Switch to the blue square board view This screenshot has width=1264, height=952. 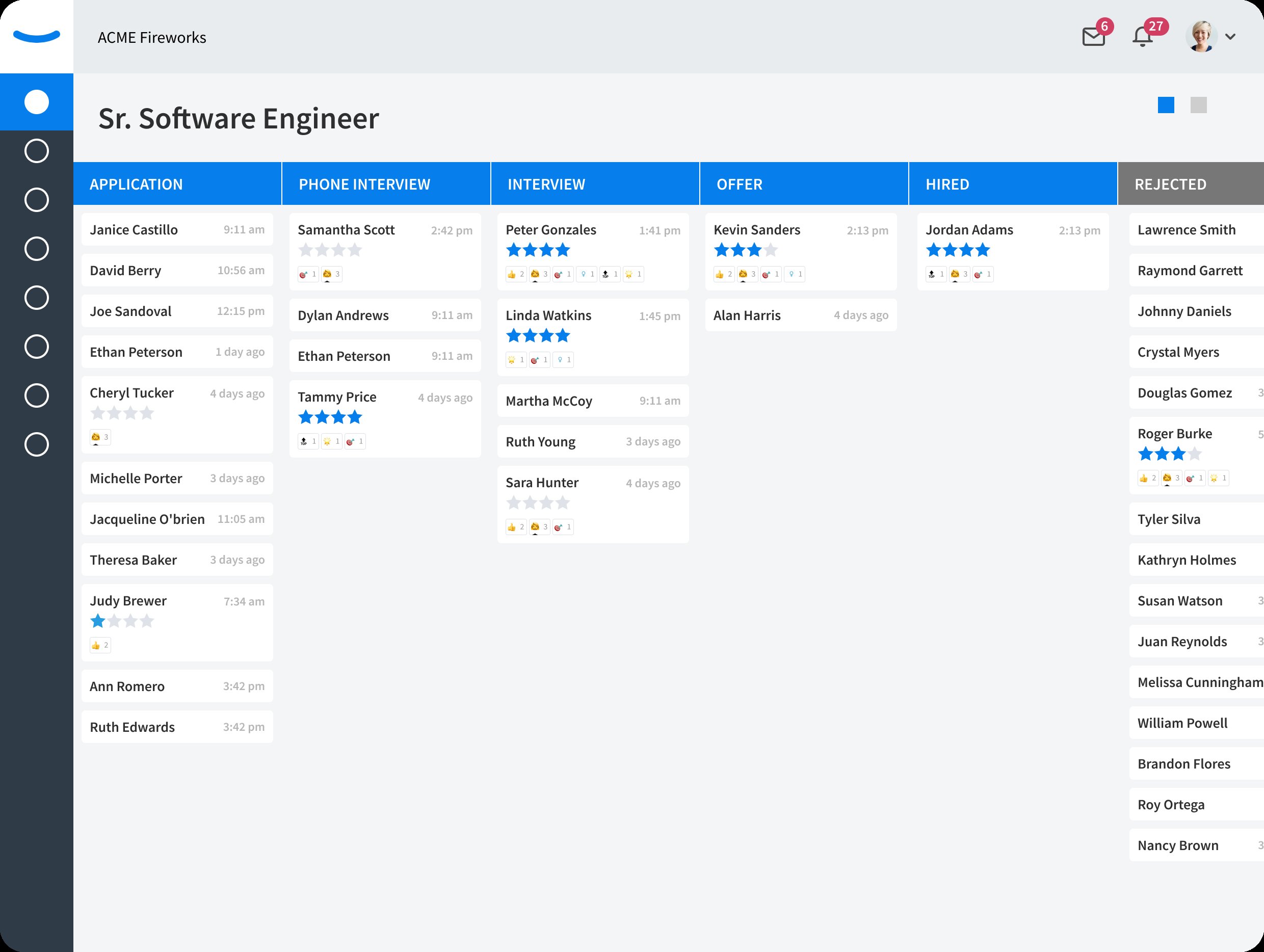click(1166, 105)
